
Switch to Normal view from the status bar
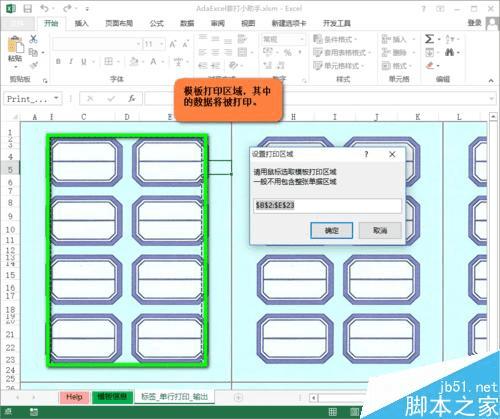coord(333,412)
